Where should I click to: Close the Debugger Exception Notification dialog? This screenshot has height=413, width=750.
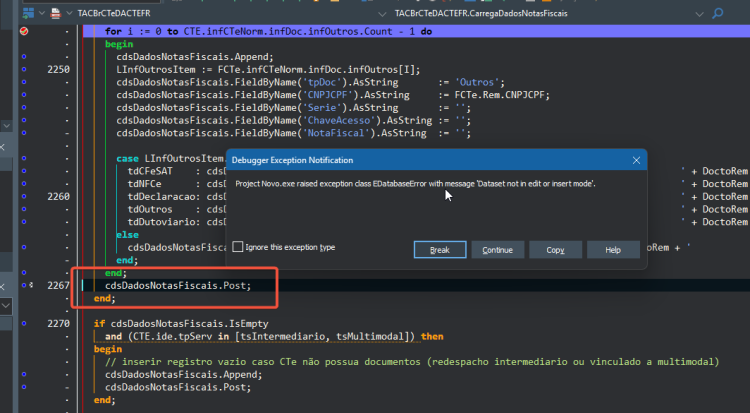(636, 160)
